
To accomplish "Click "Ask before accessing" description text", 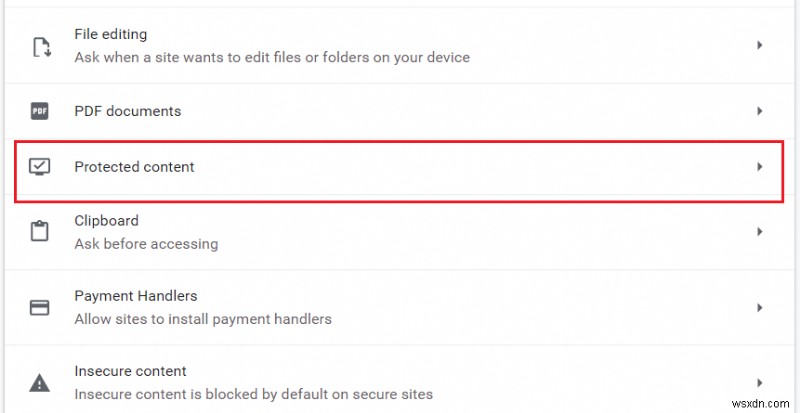I will [x=146, y=243].
